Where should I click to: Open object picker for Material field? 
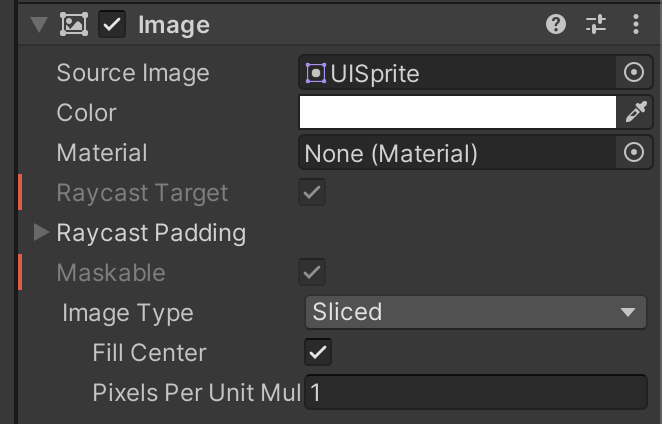(634, 152)
